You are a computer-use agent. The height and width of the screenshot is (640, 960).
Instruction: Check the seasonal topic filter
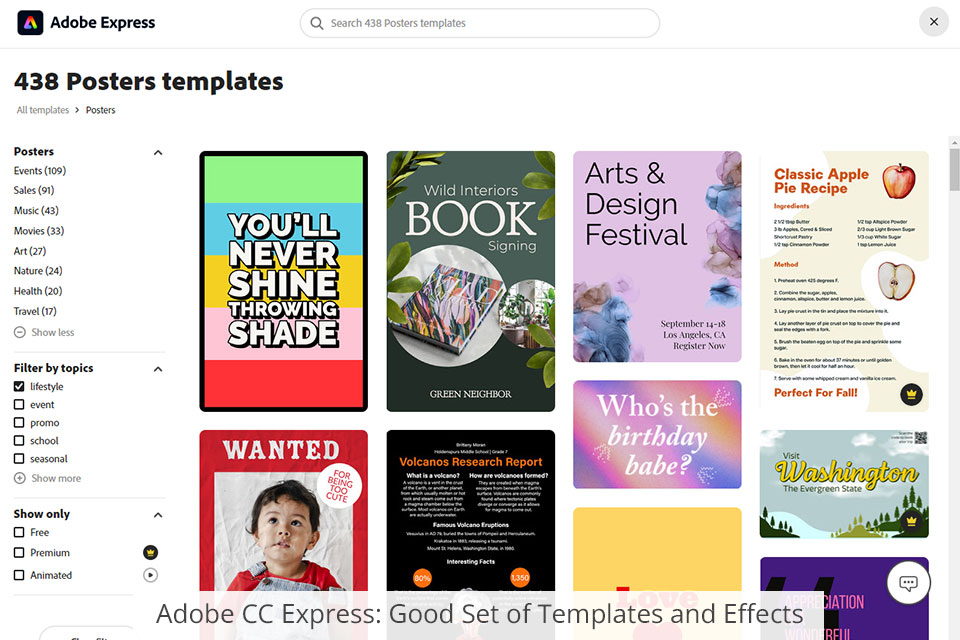click(19, 458)
